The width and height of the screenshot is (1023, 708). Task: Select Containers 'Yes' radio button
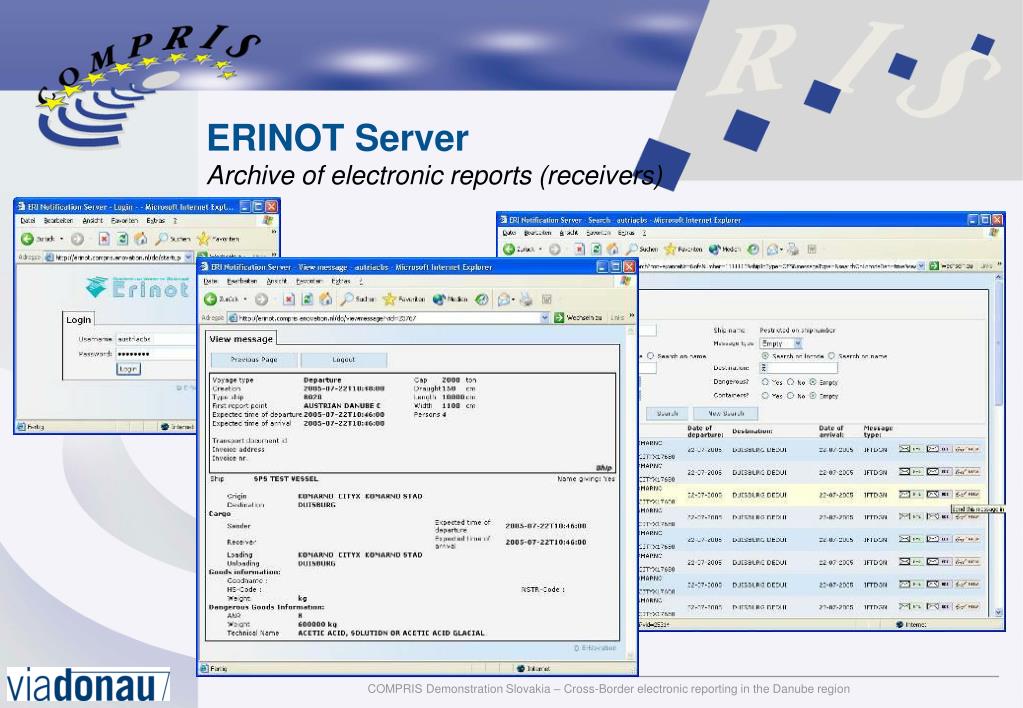click(x=765, y=395)
